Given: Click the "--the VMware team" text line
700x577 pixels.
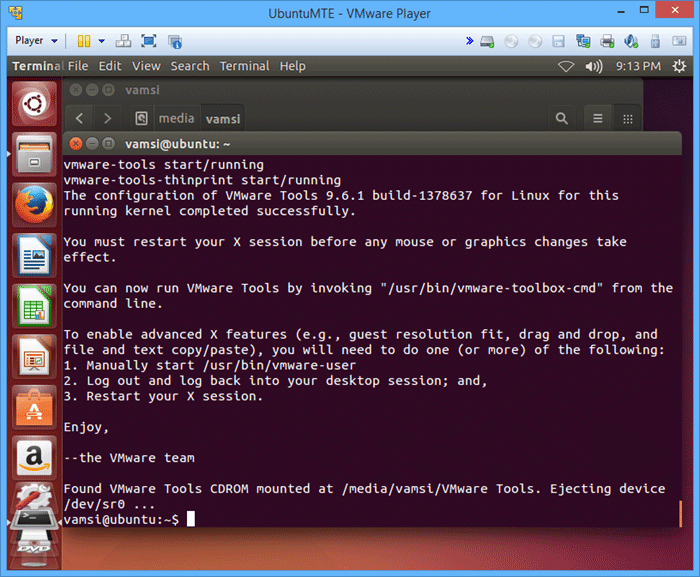Looking at the screenshot, I should click(x=129, y=458).
